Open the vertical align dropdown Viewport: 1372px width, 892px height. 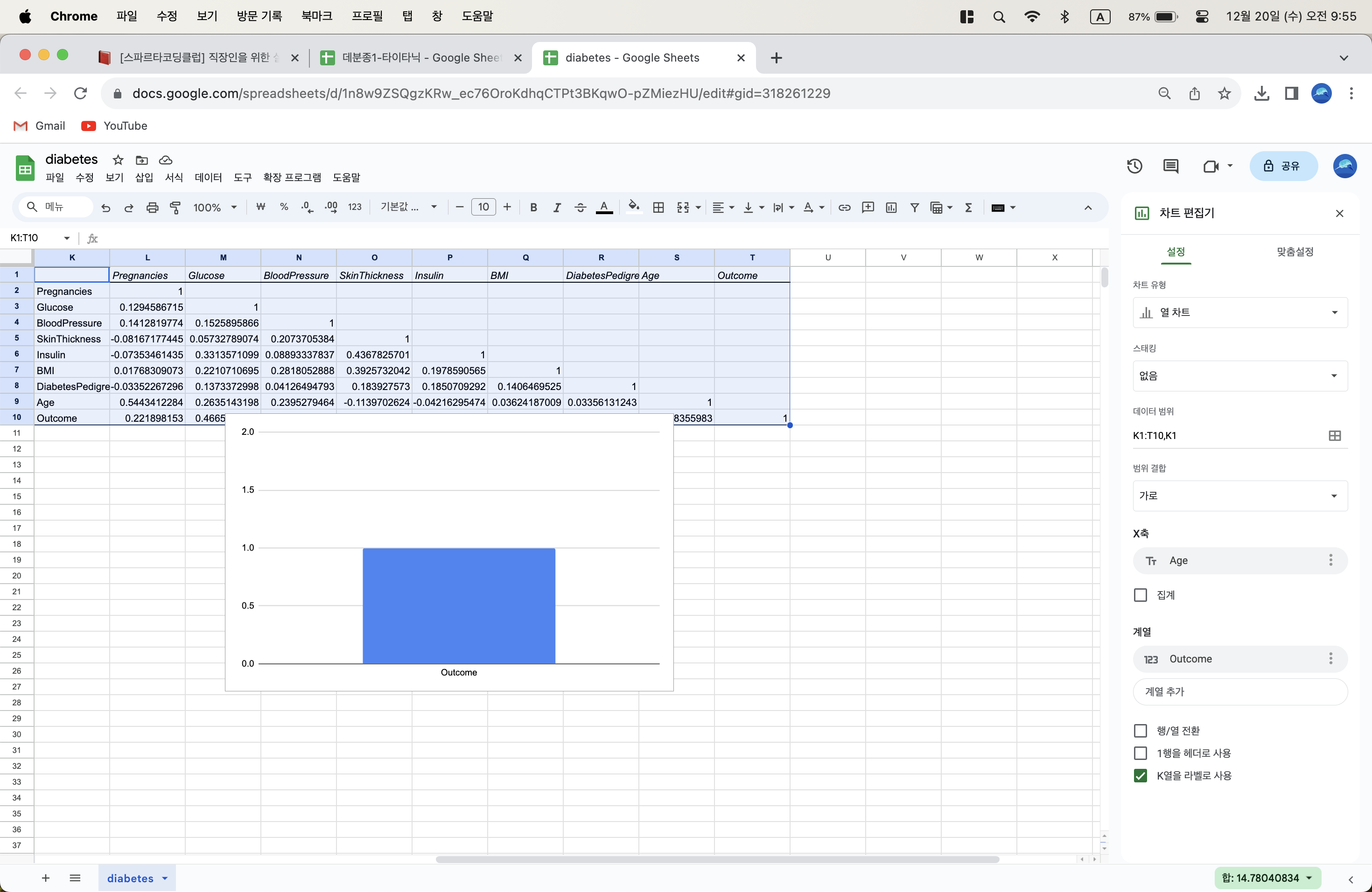point(754,208)
